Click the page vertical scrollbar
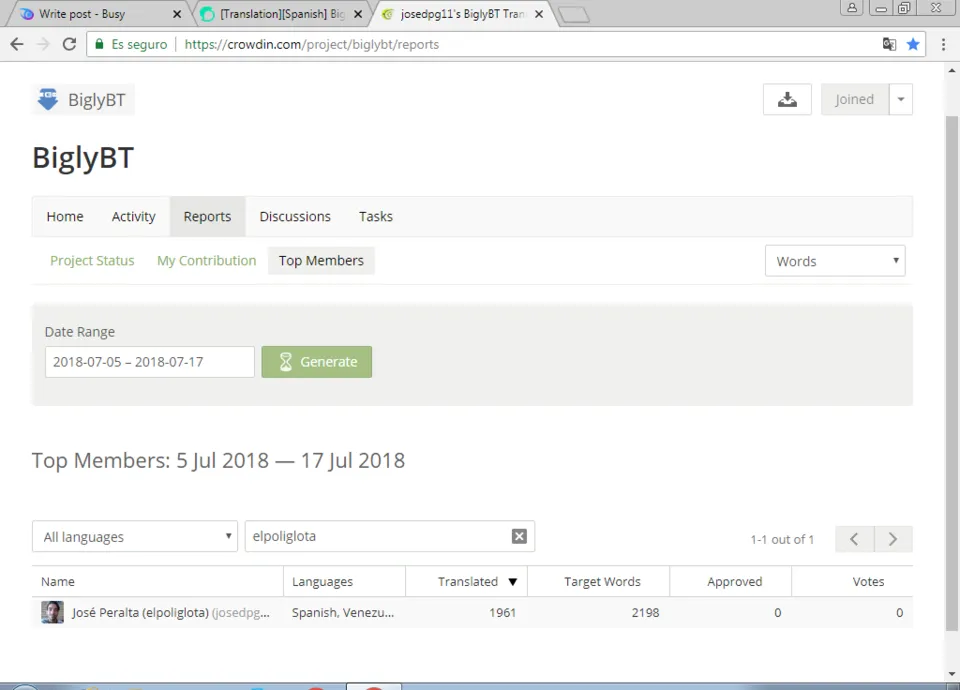The height and width of the screenshot is (690, 960). pos(951,373)
